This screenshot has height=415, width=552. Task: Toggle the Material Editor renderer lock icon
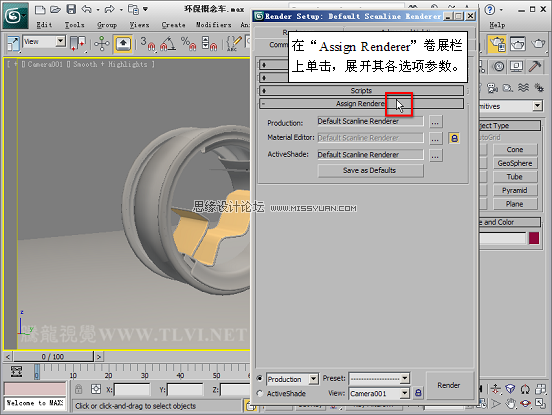[454, 138]
